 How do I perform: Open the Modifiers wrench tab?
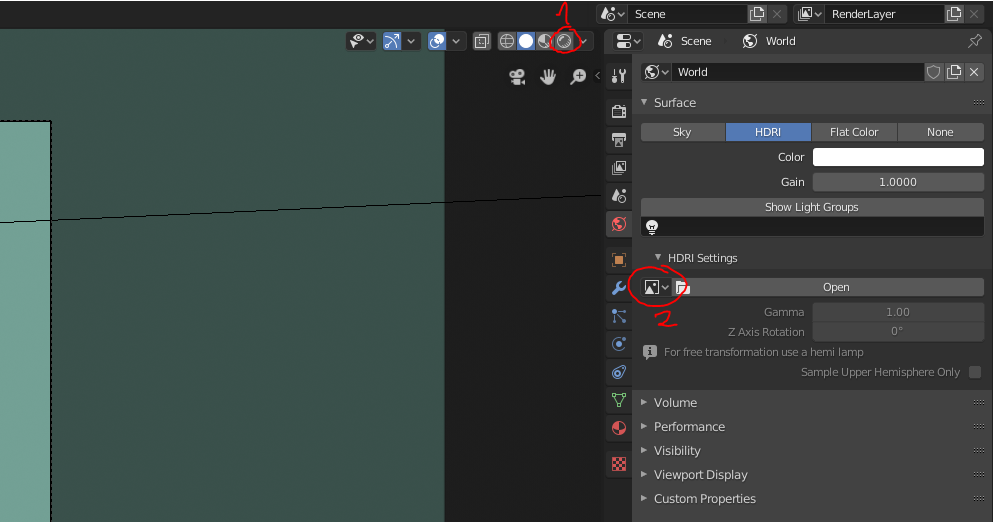(x=619, y=288)
